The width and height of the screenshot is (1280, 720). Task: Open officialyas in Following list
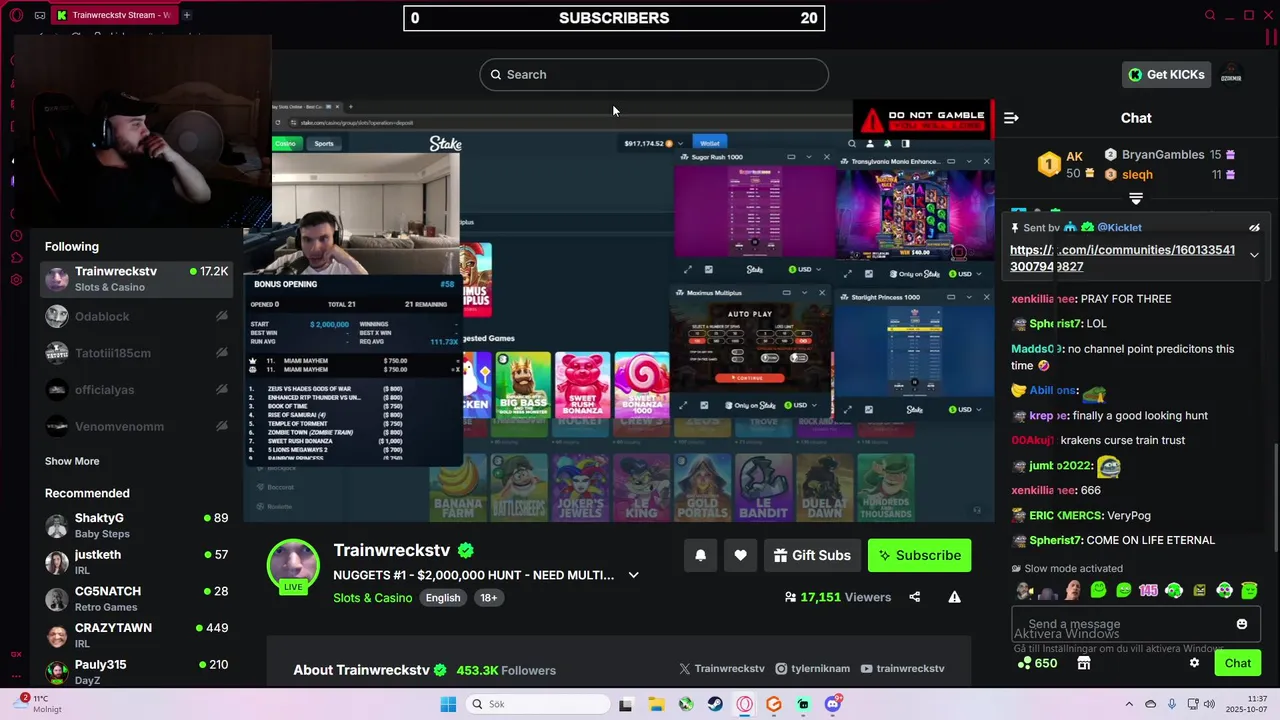coord(138,390)
